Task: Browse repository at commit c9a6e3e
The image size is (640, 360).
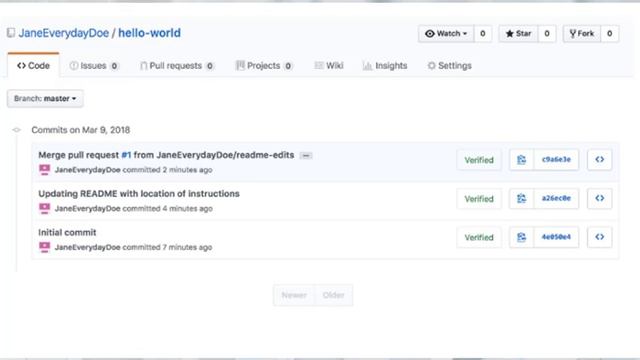Action: pos(600,160)
